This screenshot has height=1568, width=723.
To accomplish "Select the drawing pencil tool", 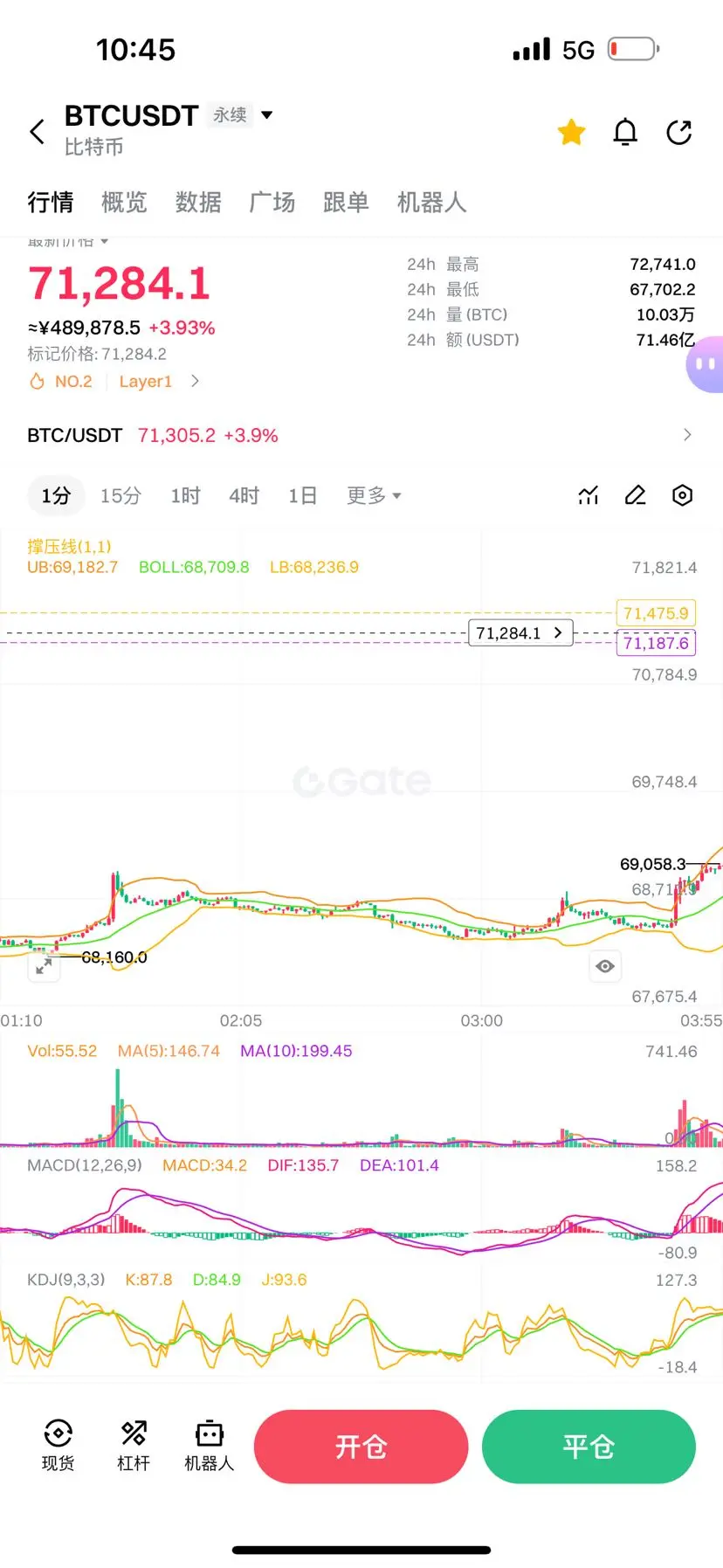I will 636,495.
